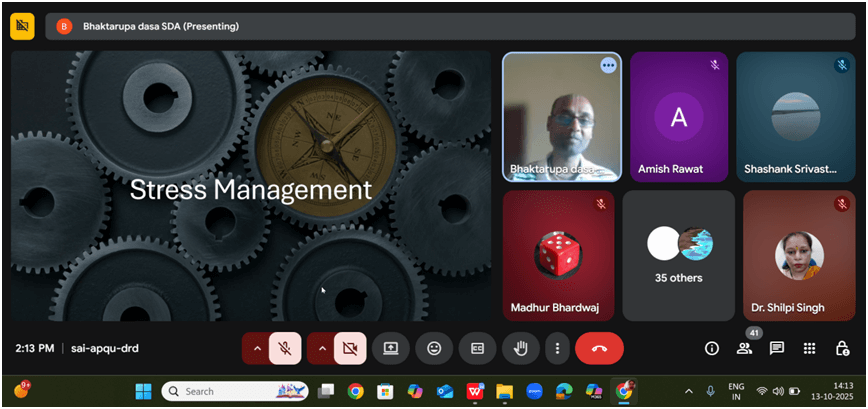868x409 pixels.
Task: Open host controls lock icon
Action: (x=841, y=348)
